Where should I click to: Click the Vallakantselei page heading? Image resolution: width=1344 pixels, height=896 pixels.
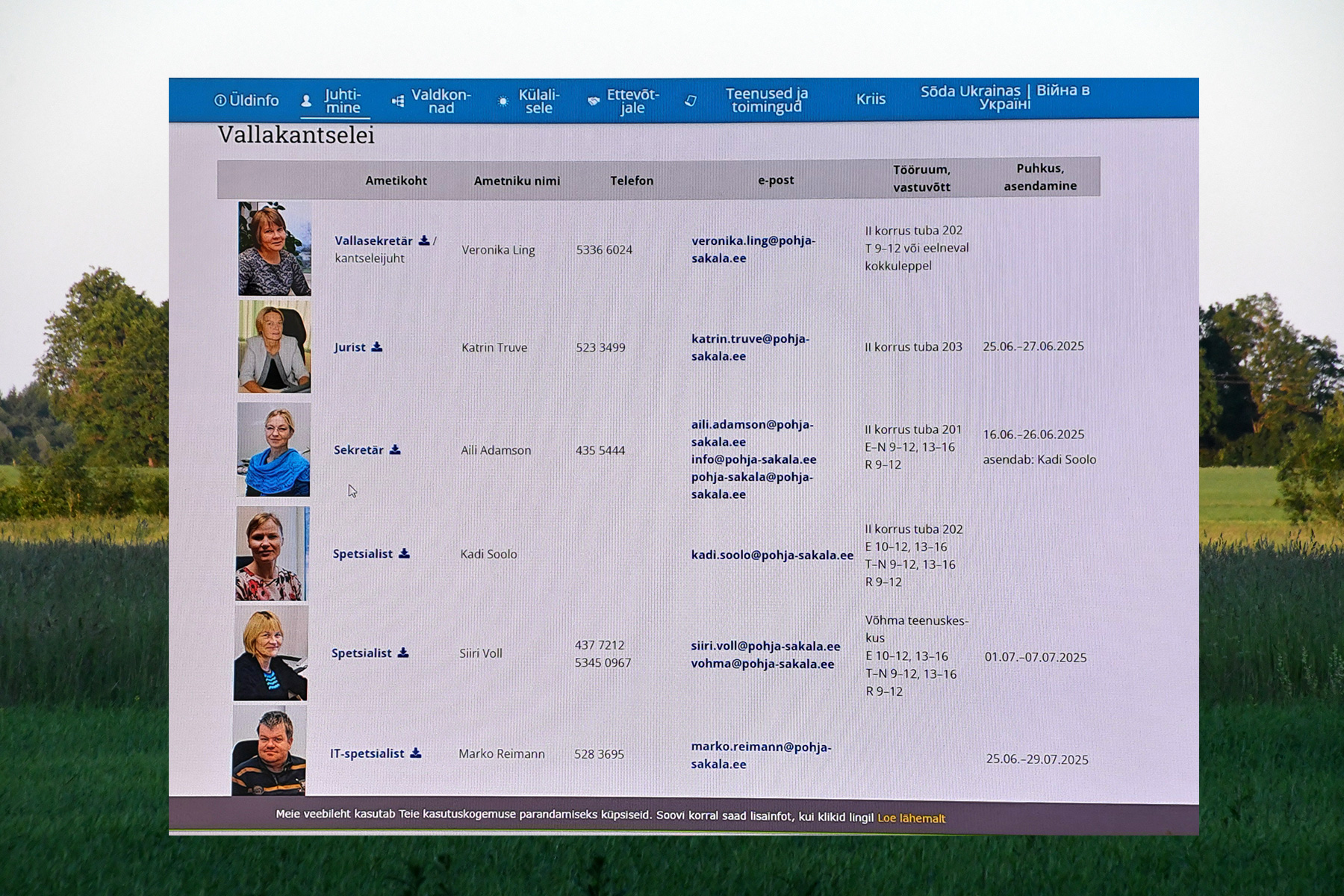click(x=296, y=135)
